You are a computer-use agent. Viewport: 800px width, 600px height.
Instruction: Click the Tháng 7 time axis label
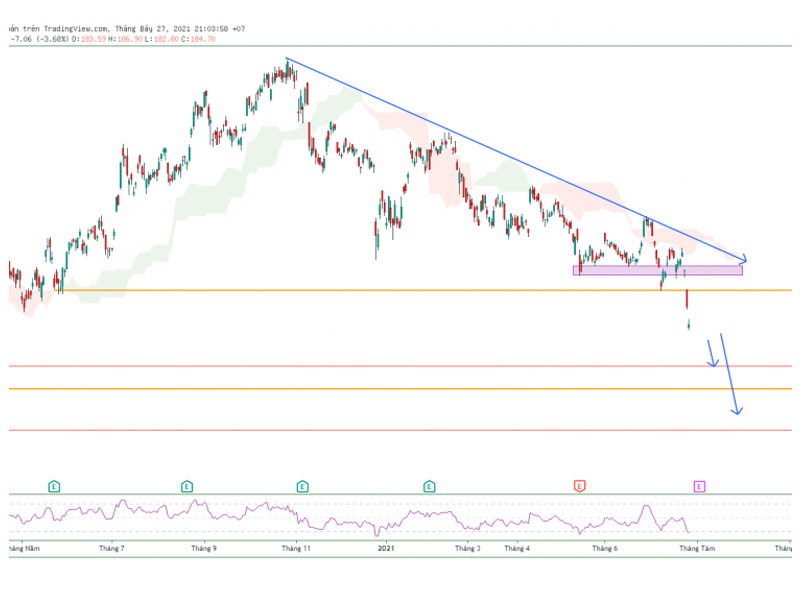[112, 548]
